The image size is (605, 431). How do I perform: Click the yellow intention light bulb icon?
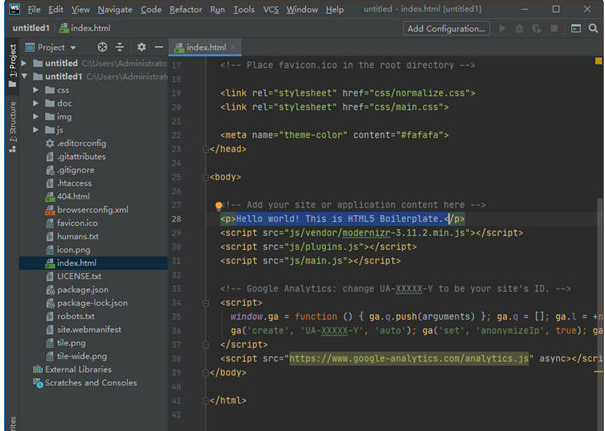(x=219, y=206)
